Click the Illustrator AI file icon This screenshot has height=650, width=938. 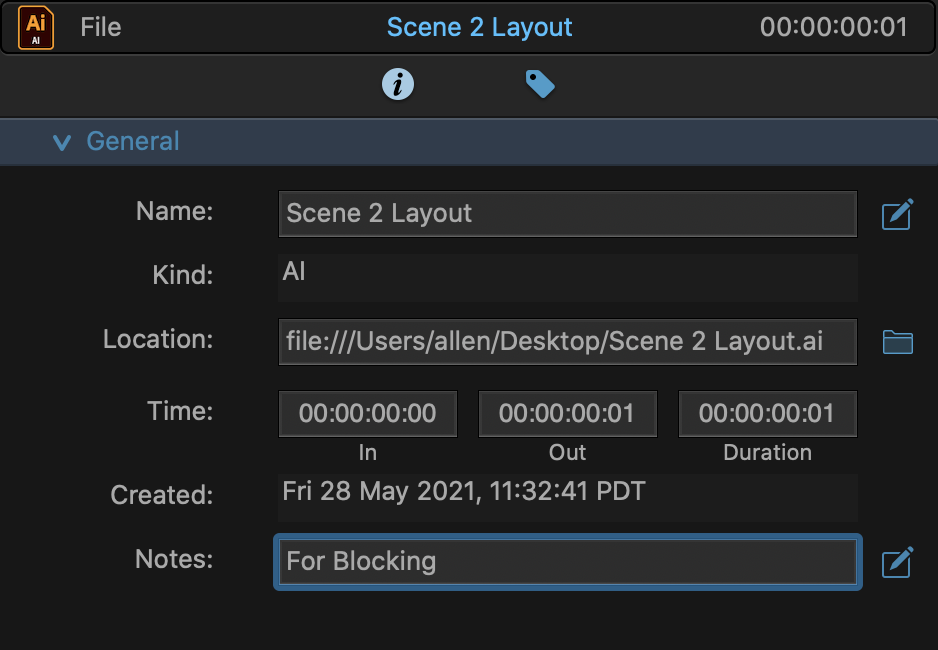[x=36, y=28]
